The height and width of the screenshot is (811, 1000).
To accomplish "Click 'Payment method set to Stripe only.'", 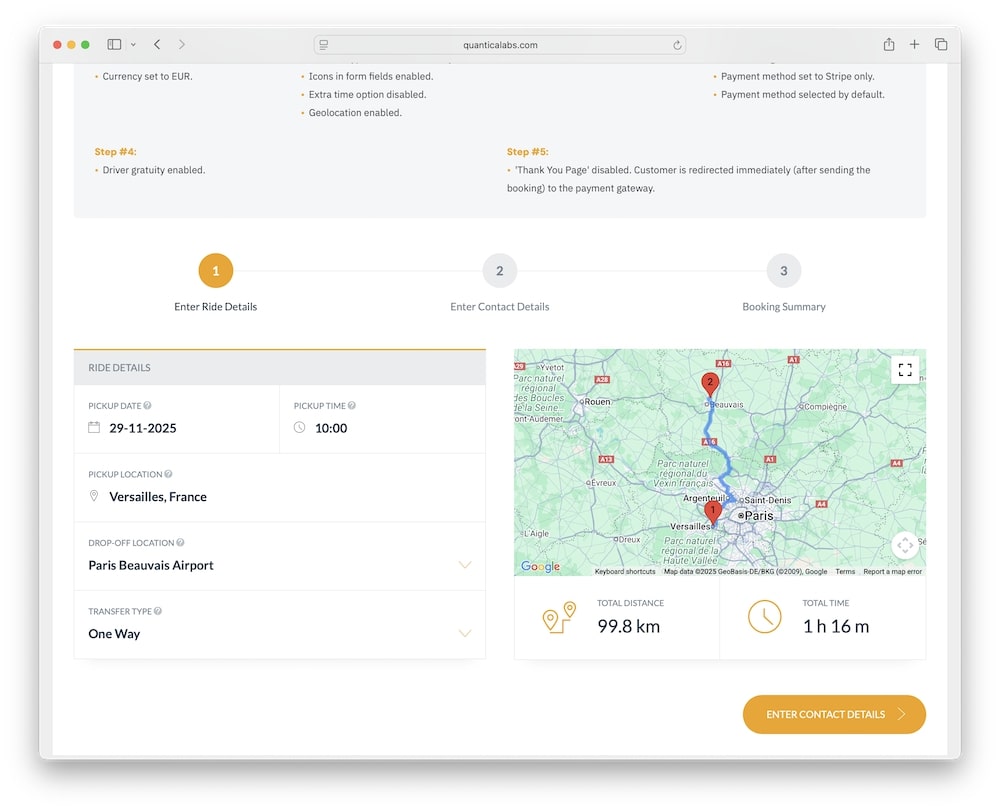I will [798, 77].
